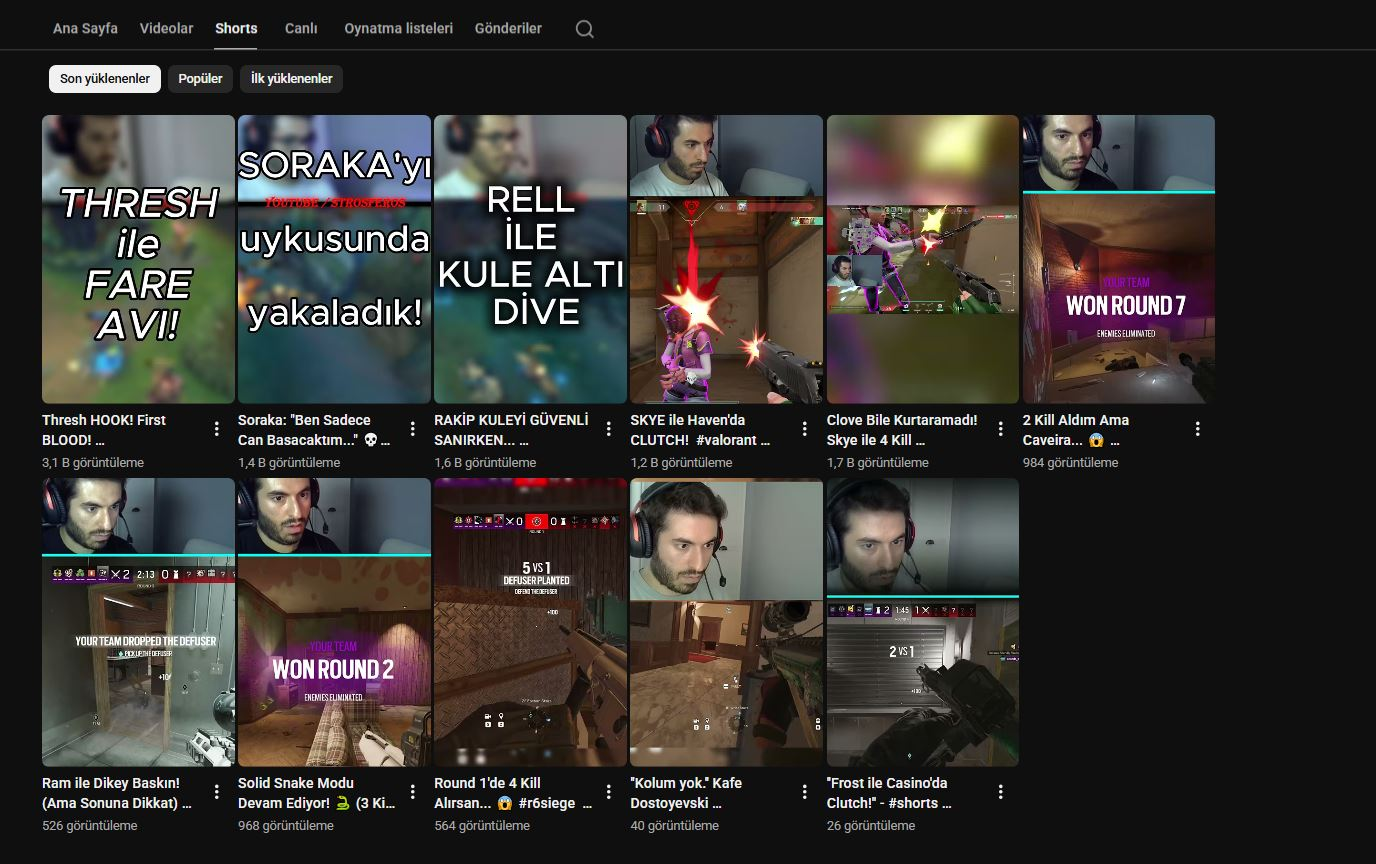Open title SKYE ile Haven'da CLUTCH! #valorant

click(700, 430)
